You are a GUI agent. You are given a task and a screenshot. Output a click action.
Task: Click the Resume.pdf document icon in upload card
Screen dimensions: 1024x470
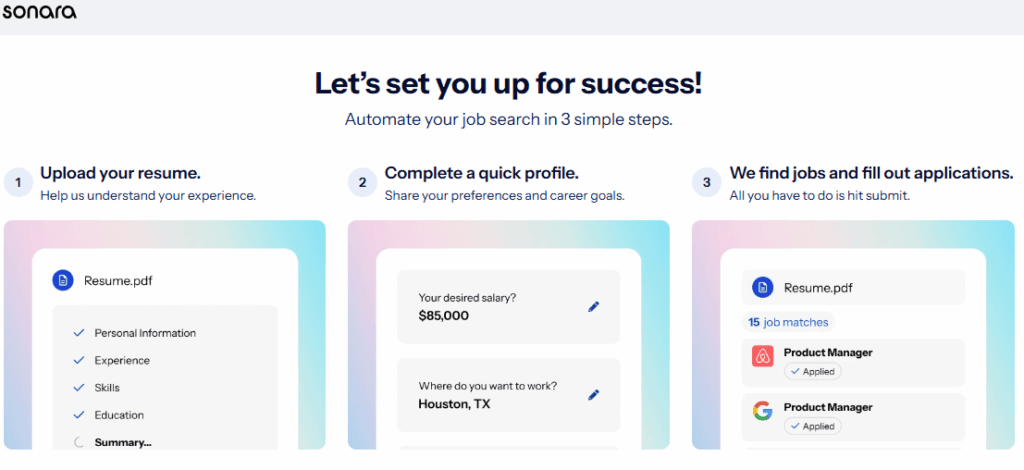[x=64, y=281]
